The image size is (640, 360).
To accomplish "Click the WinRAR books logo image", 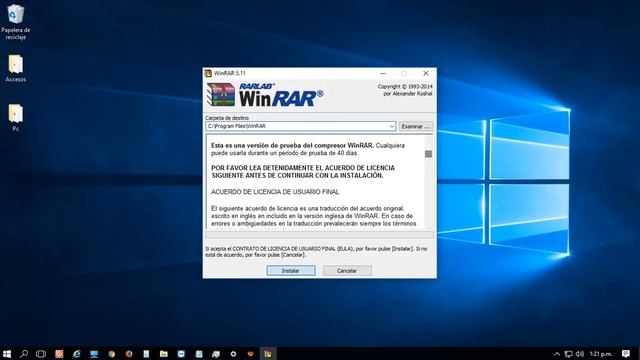I will (x=221, y=95).
